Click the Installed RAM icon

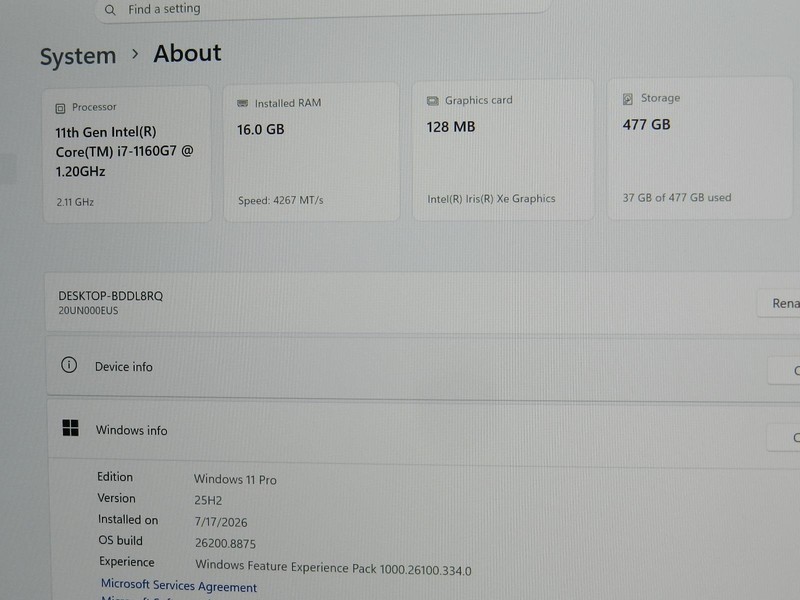[x=242, y=104]
